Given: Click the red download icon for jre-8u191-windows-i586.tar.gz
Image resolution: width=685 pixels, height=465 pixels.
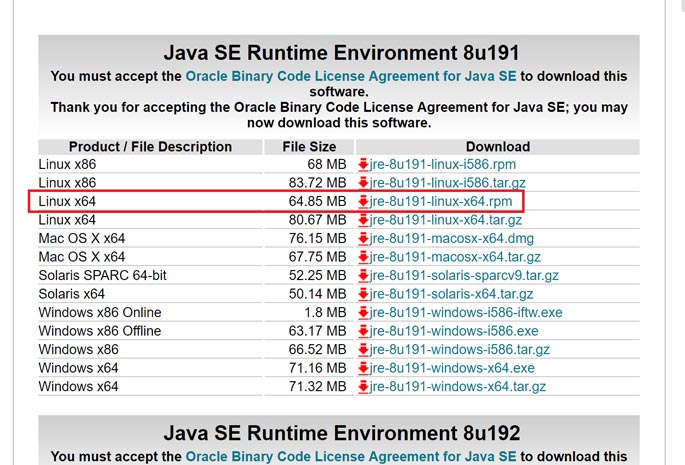Looking at the screenshot, I should 363,349.
